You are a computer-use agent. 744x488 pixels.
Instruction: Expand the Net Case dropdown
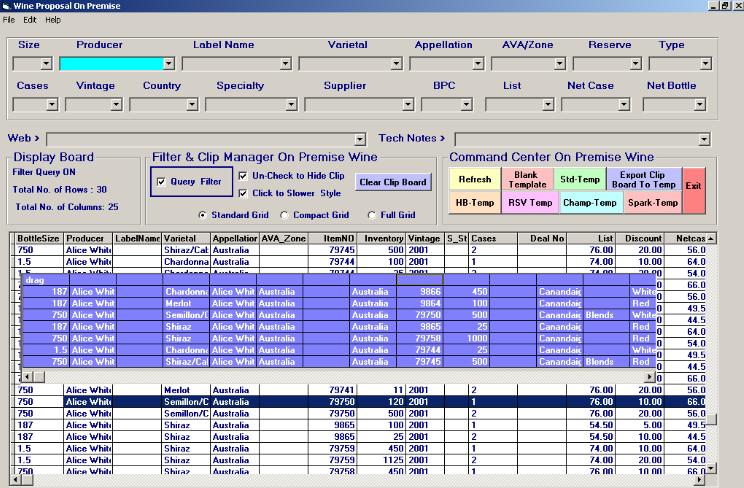[x=624, y=104]
